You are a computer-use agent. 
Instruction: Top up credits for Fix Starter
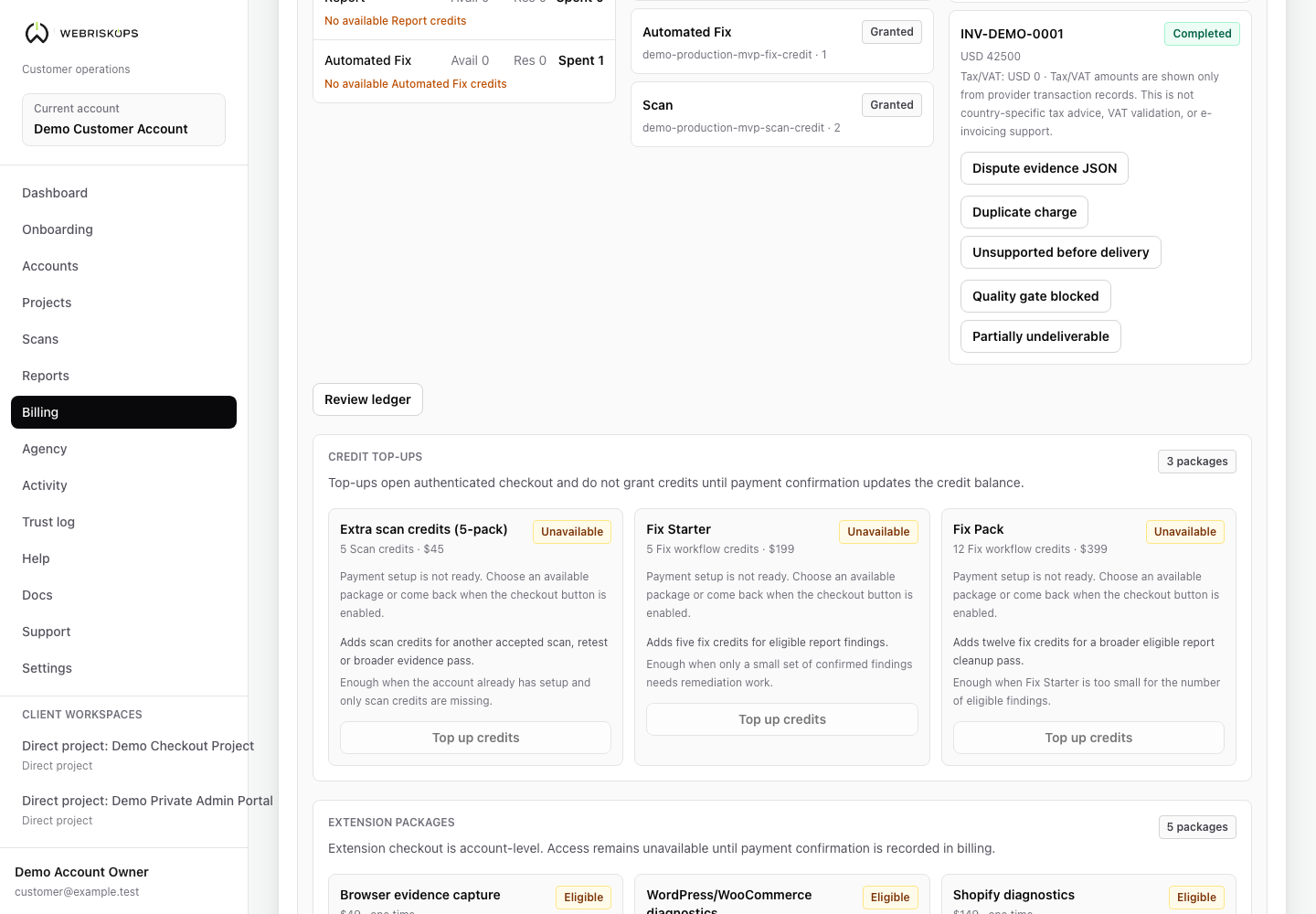782,719
